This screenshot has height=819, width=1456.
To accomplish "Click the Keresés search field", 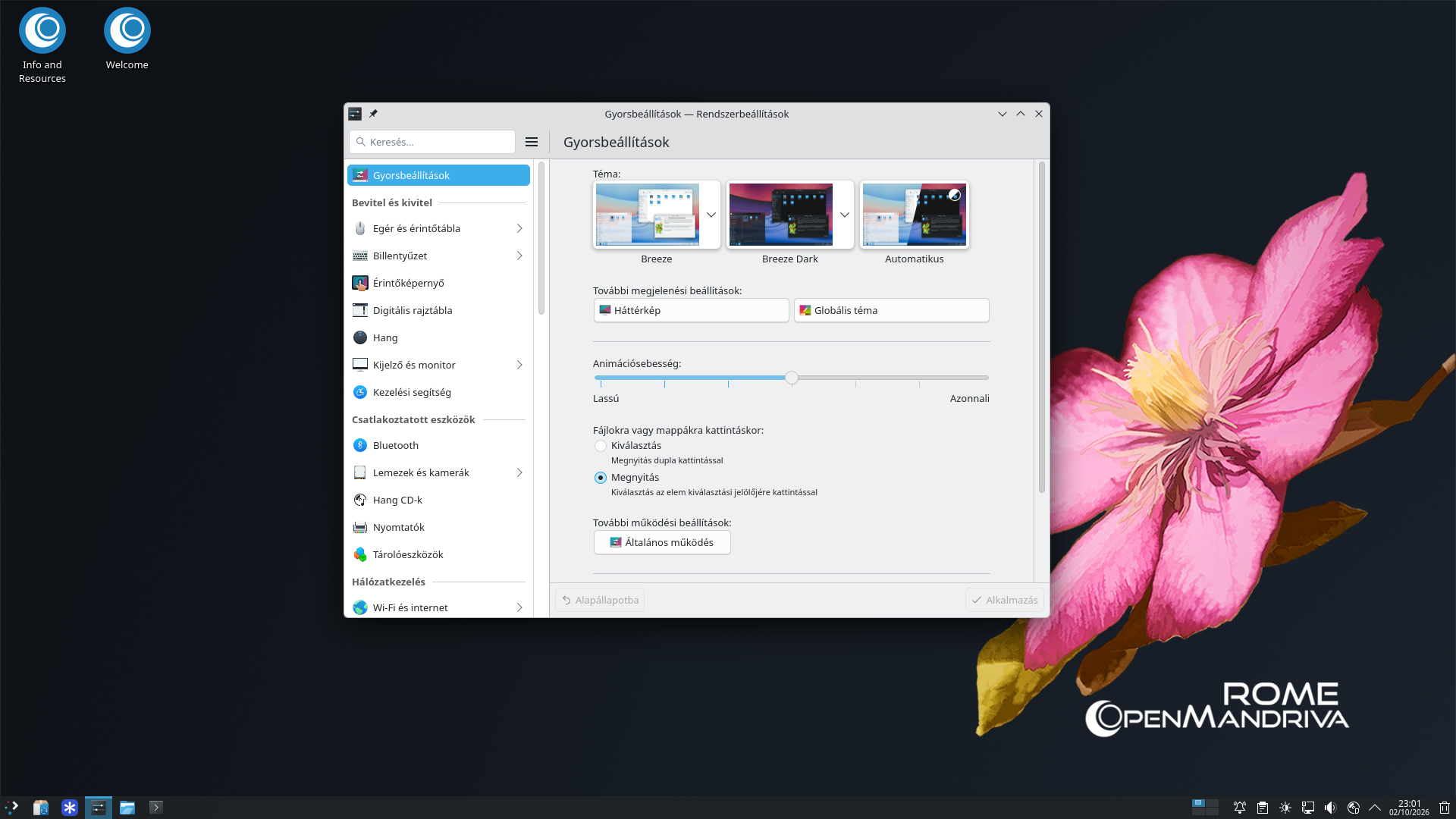I will [x=432, y=142].
